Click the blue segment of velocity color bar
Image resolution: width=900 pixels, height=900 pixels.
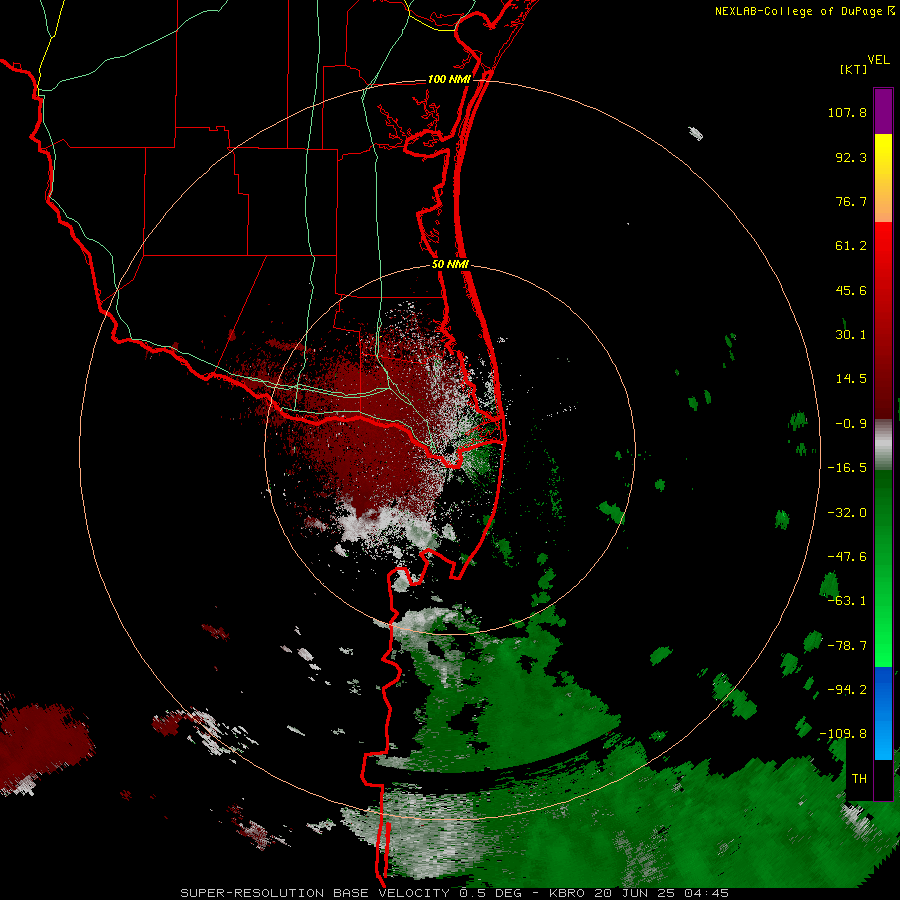pyautogui.click(x=883, y=713)
